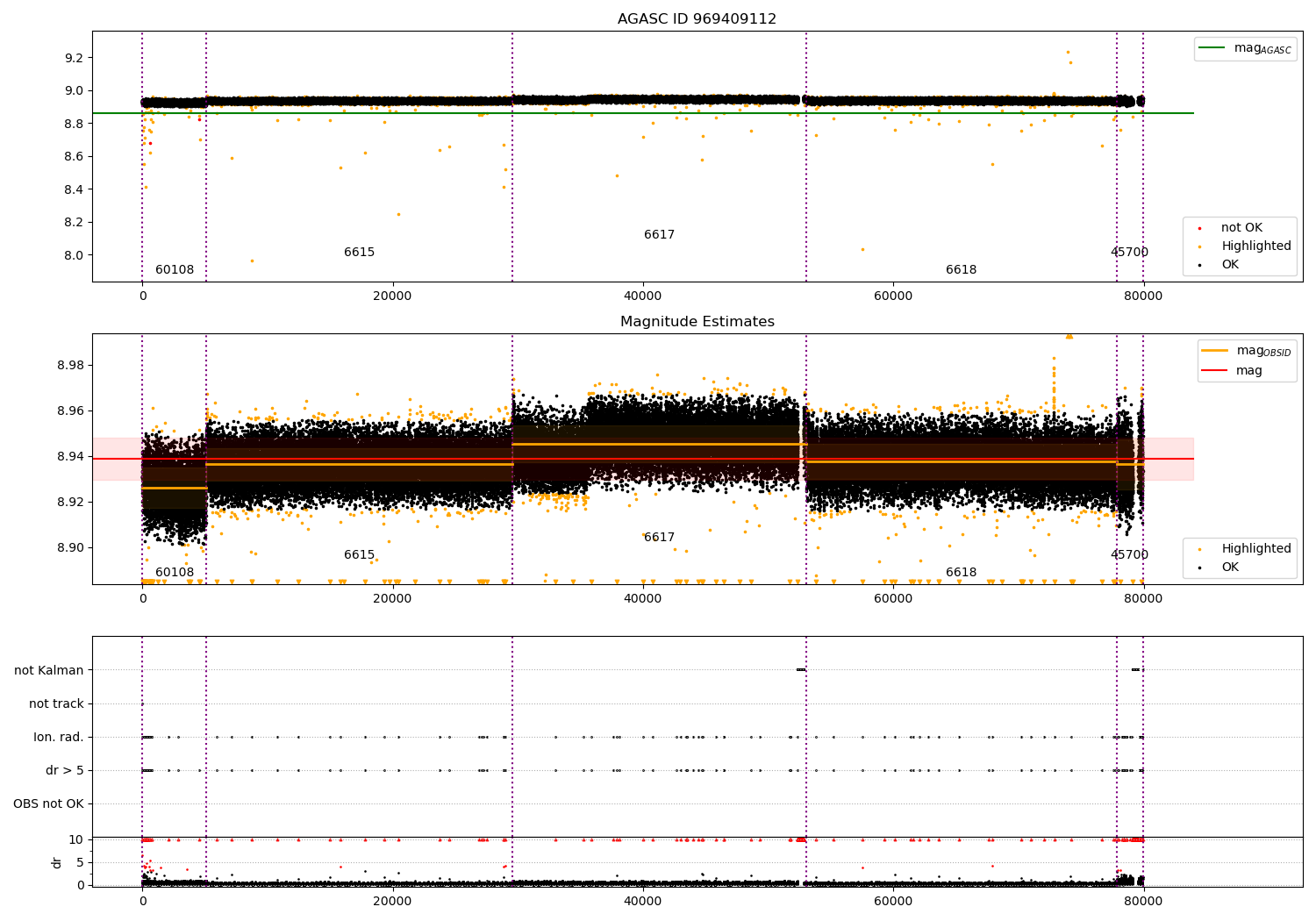1316x921 pixels.
Task: Click the 8.4 tick on the top plot
Action: point(74,189)
